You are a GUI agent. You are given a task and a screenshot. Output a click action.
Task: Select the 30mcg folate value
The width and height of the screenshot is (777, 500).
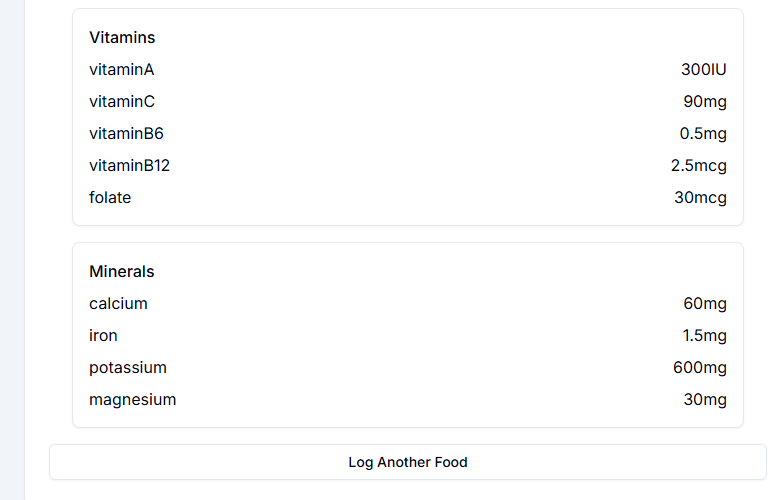tap(700, 198)
